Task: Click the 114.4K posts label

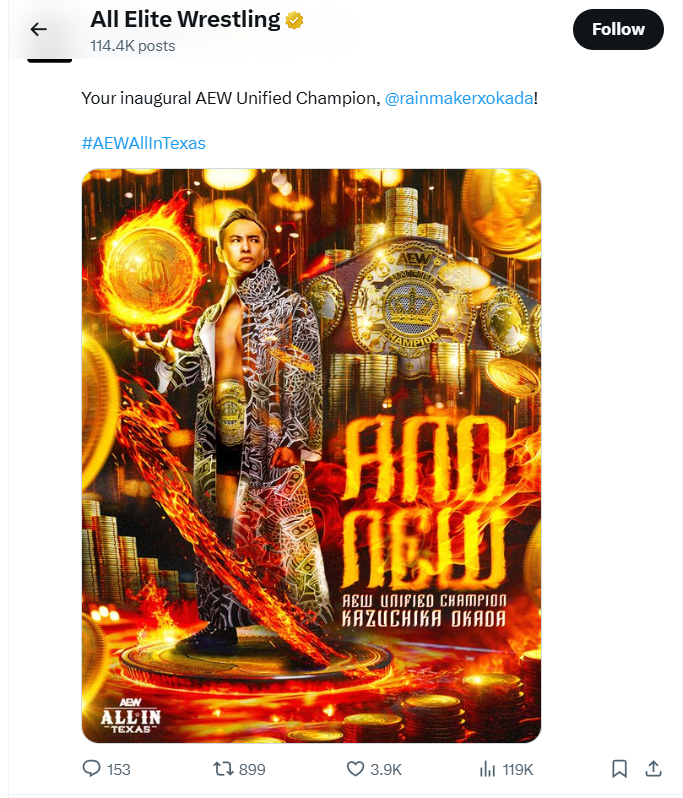Action: tap(133, 46)
